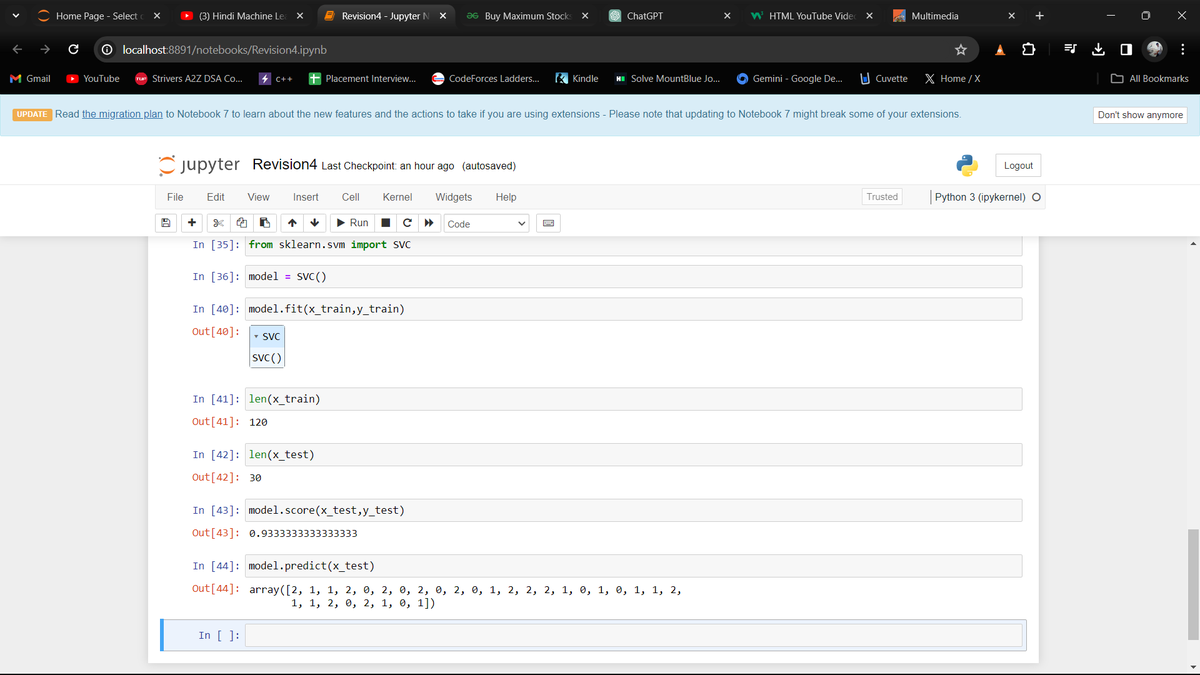This screenshot has height=675, width=1200.
Task: Click the Python 3 (ipykernel) kernel name
Action: [x=980, y=197]
